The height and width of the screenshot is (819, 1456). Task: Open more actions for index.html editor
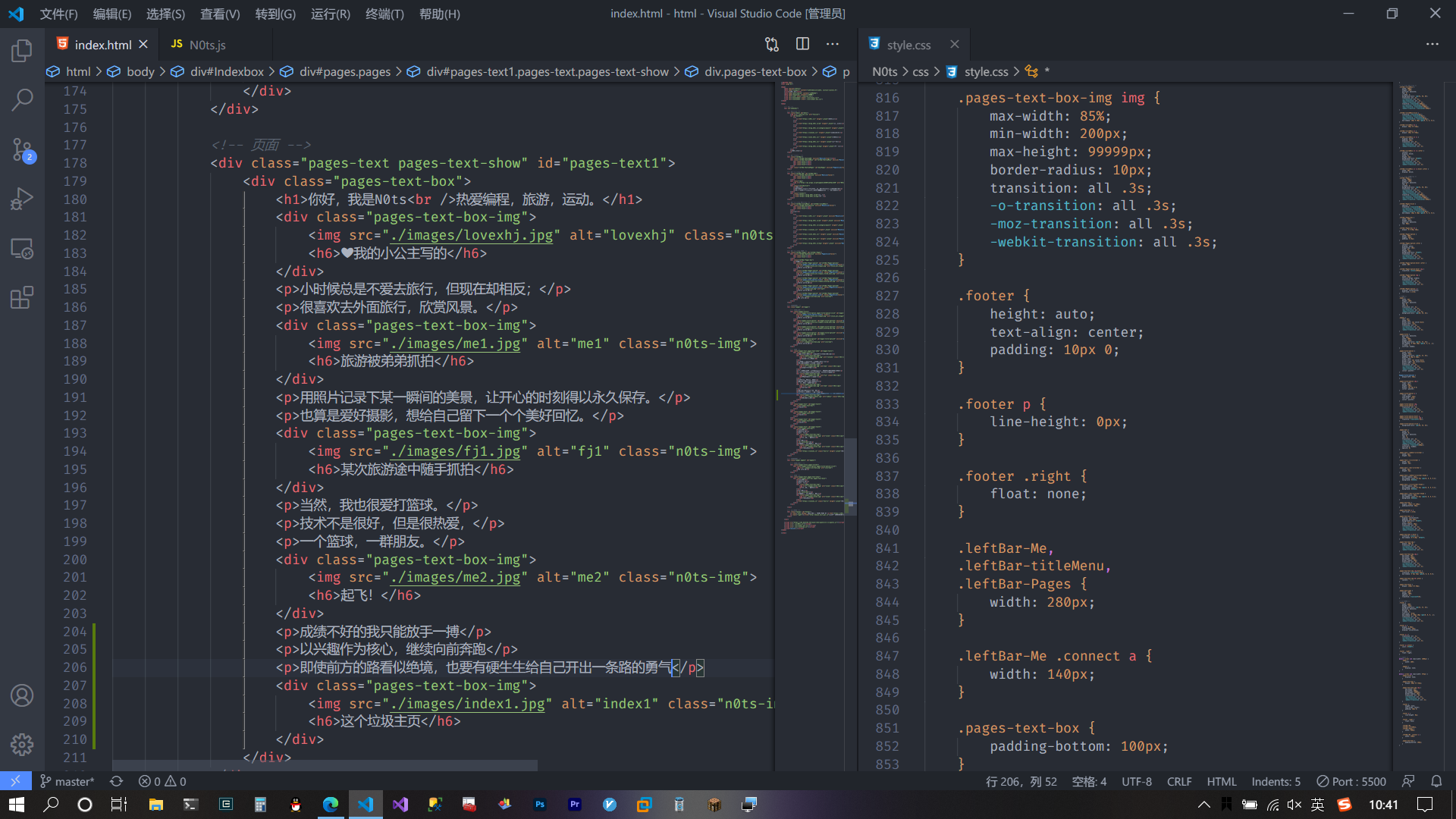(833, 44)
